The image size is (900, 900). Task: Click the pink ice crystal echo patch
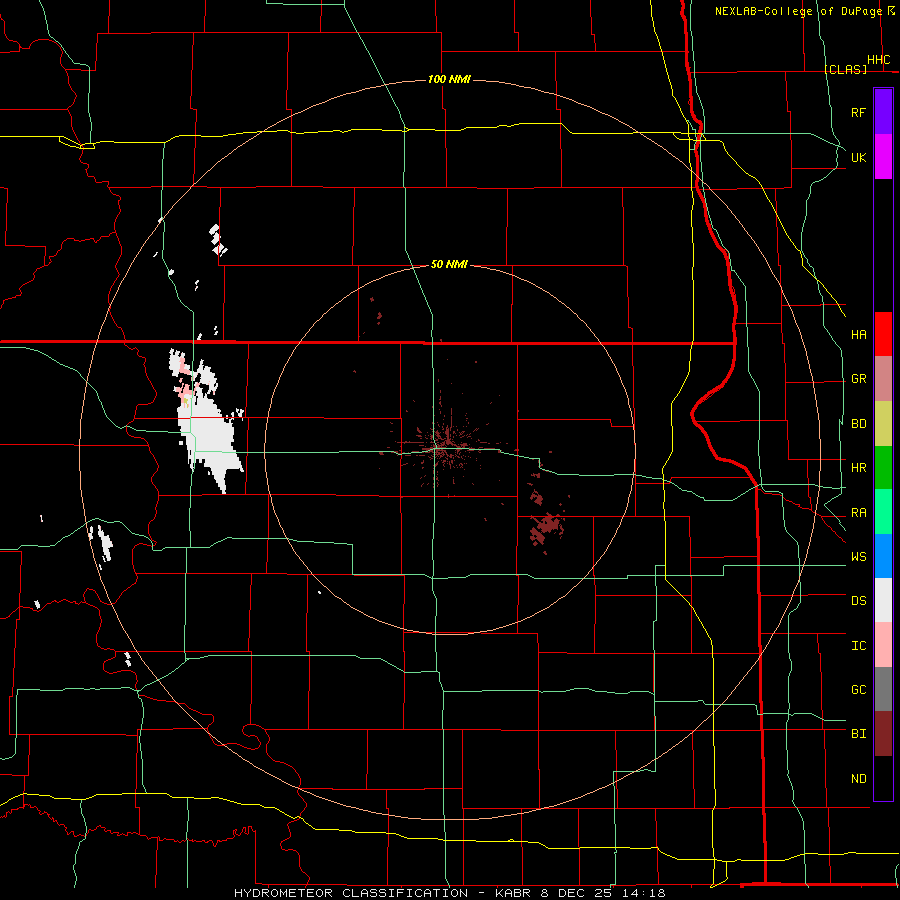point(184,392)
